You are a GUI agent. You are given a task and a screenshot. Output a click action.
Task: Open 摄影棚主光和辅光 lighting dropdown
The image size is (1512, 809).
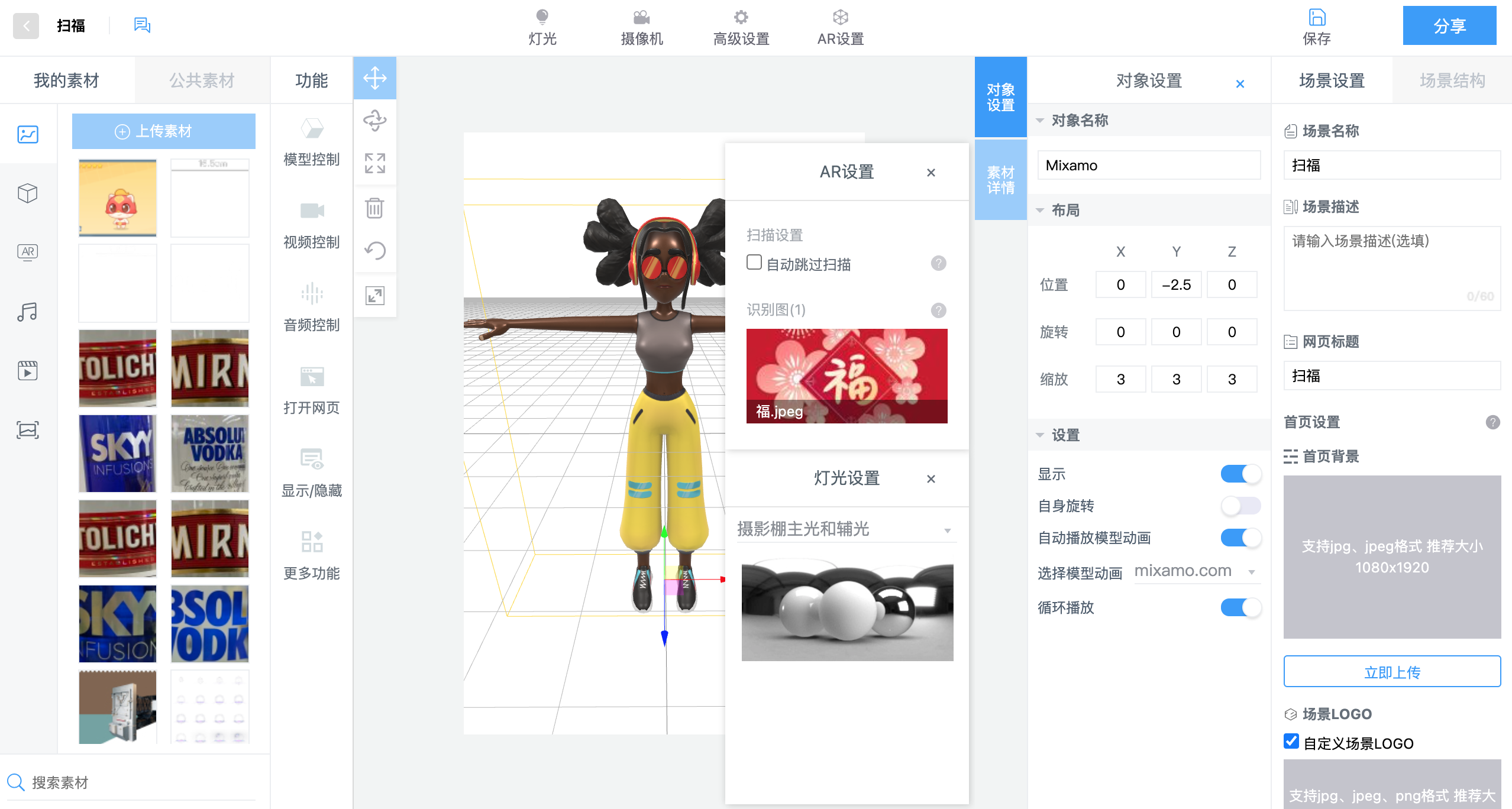846,529
